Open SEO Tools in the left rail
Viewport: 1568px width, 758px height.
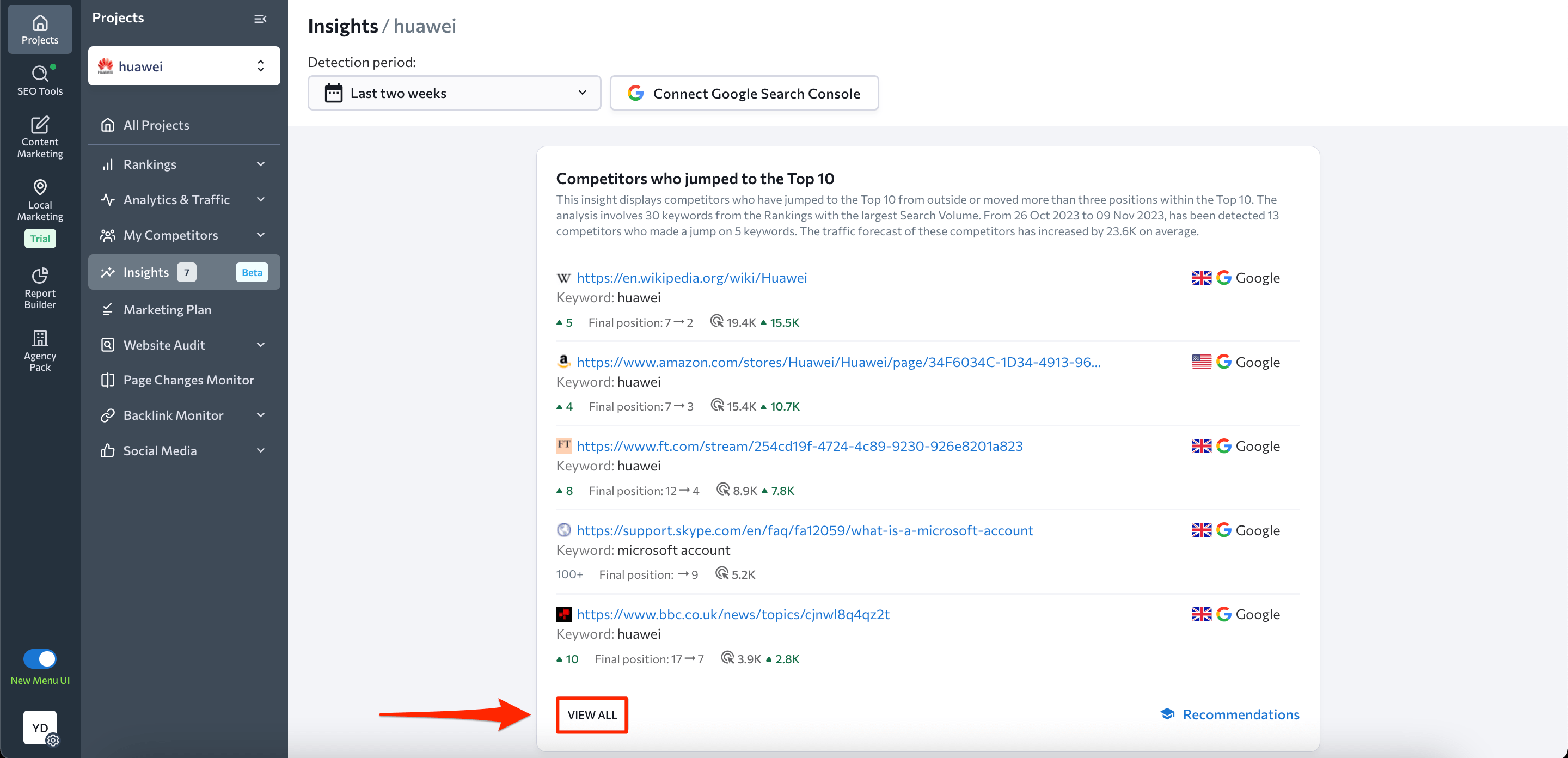[x=40, y=81]
